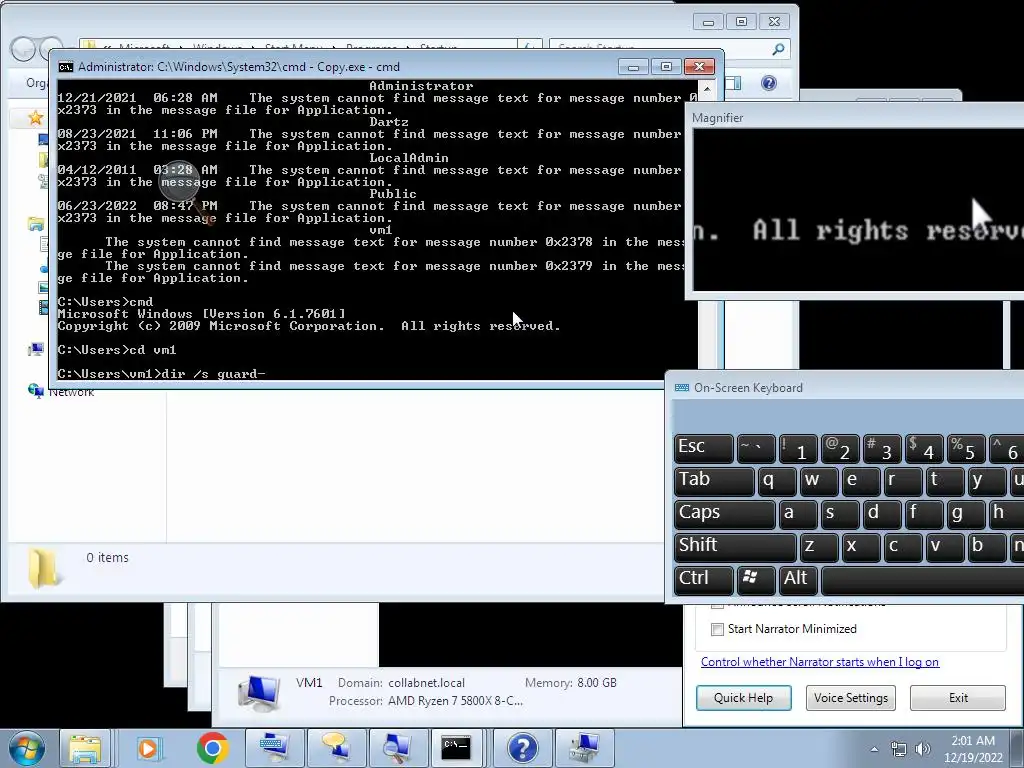This screenshot has height=768, width=1024.
Task: Click the Explorer Back navigation button
Action: (x=23, y=49)
